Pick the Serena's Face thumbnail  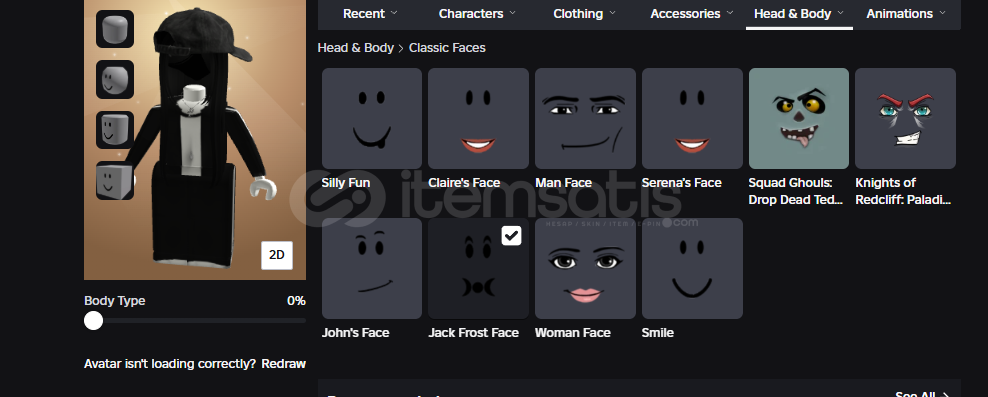pyautogui.click(x=692, y=118)
